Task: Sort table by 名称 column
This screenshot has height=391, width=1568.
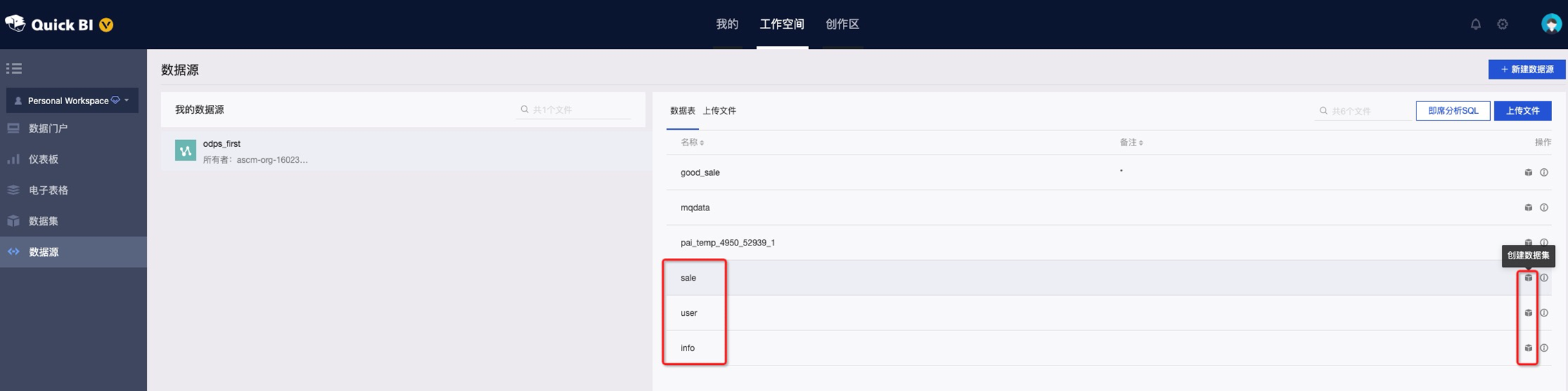Action: 692,142
